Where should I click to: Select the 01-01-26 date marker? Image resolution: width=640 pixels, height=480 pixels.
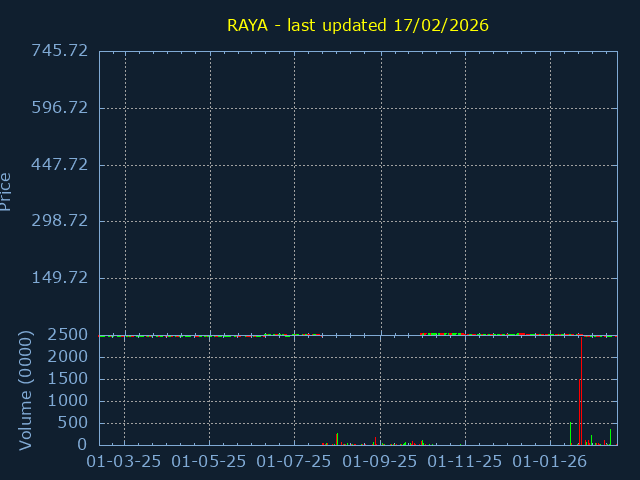coord(550,462)
